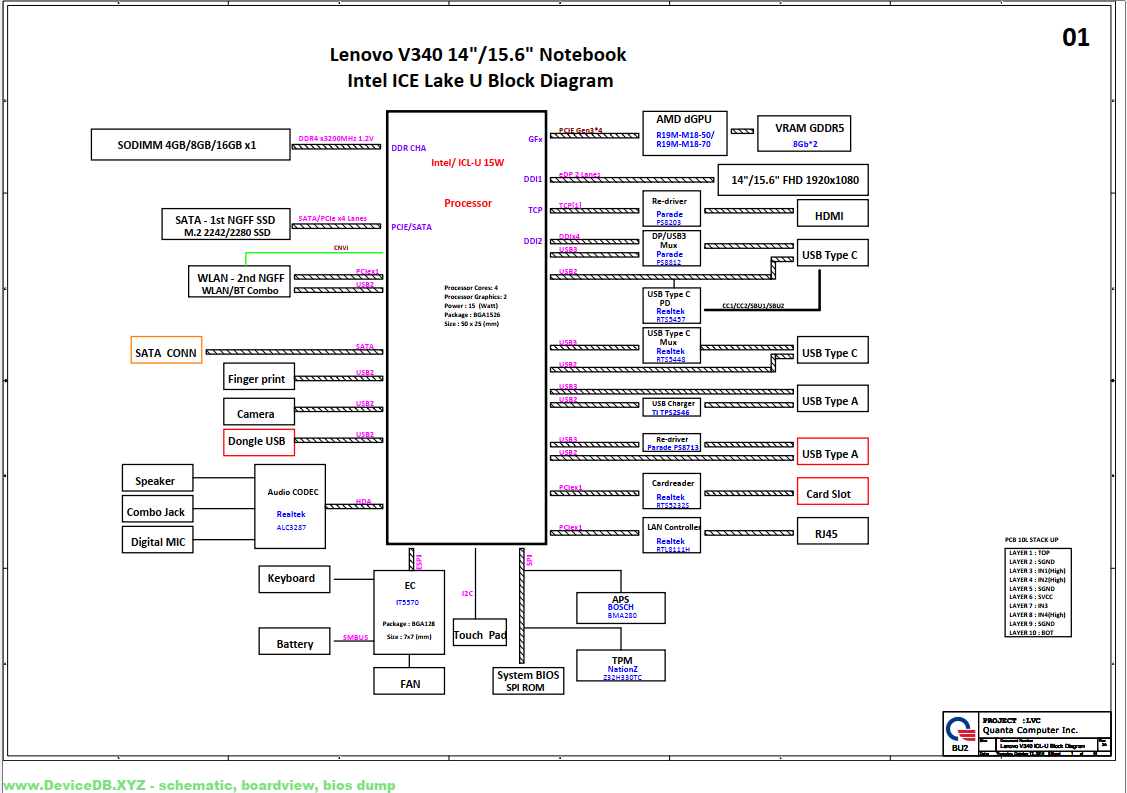The image size is (1127, 793).
Task: Click the "SATA/PCIe x4 Lanes" bus label
Action: (332, 219)
